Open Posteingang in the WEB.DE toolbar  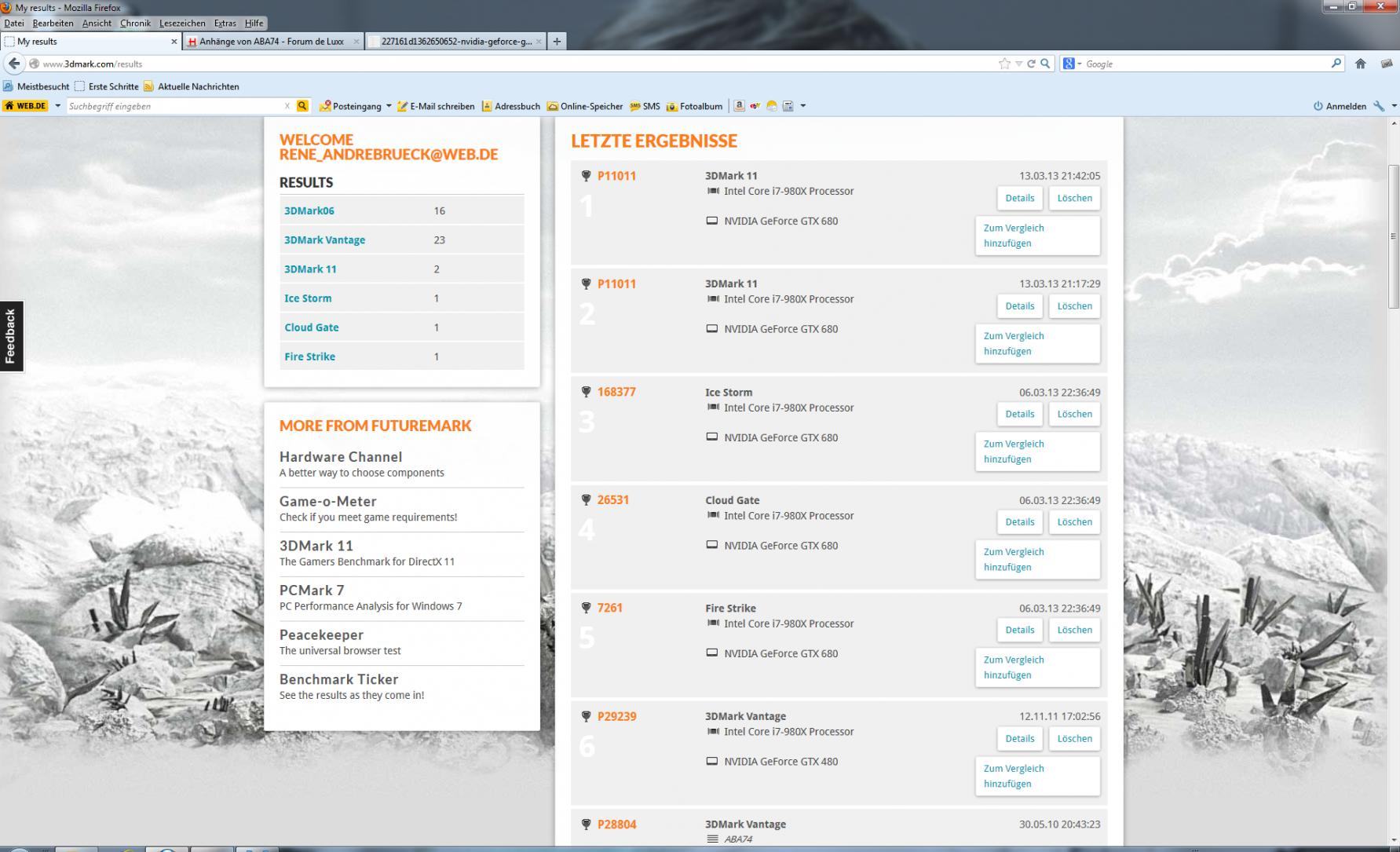(x=350, y=106)
